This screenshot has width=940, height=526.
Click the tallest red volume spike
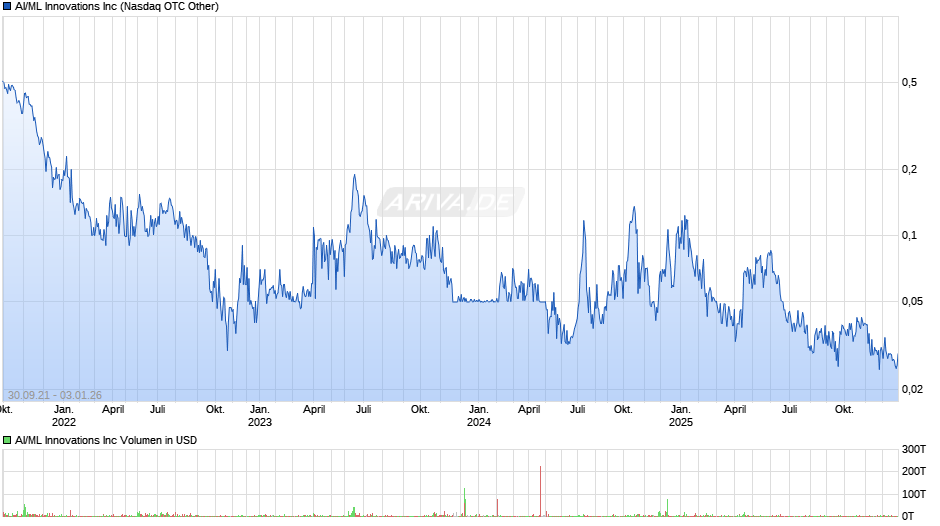click(x=541, y=491)
